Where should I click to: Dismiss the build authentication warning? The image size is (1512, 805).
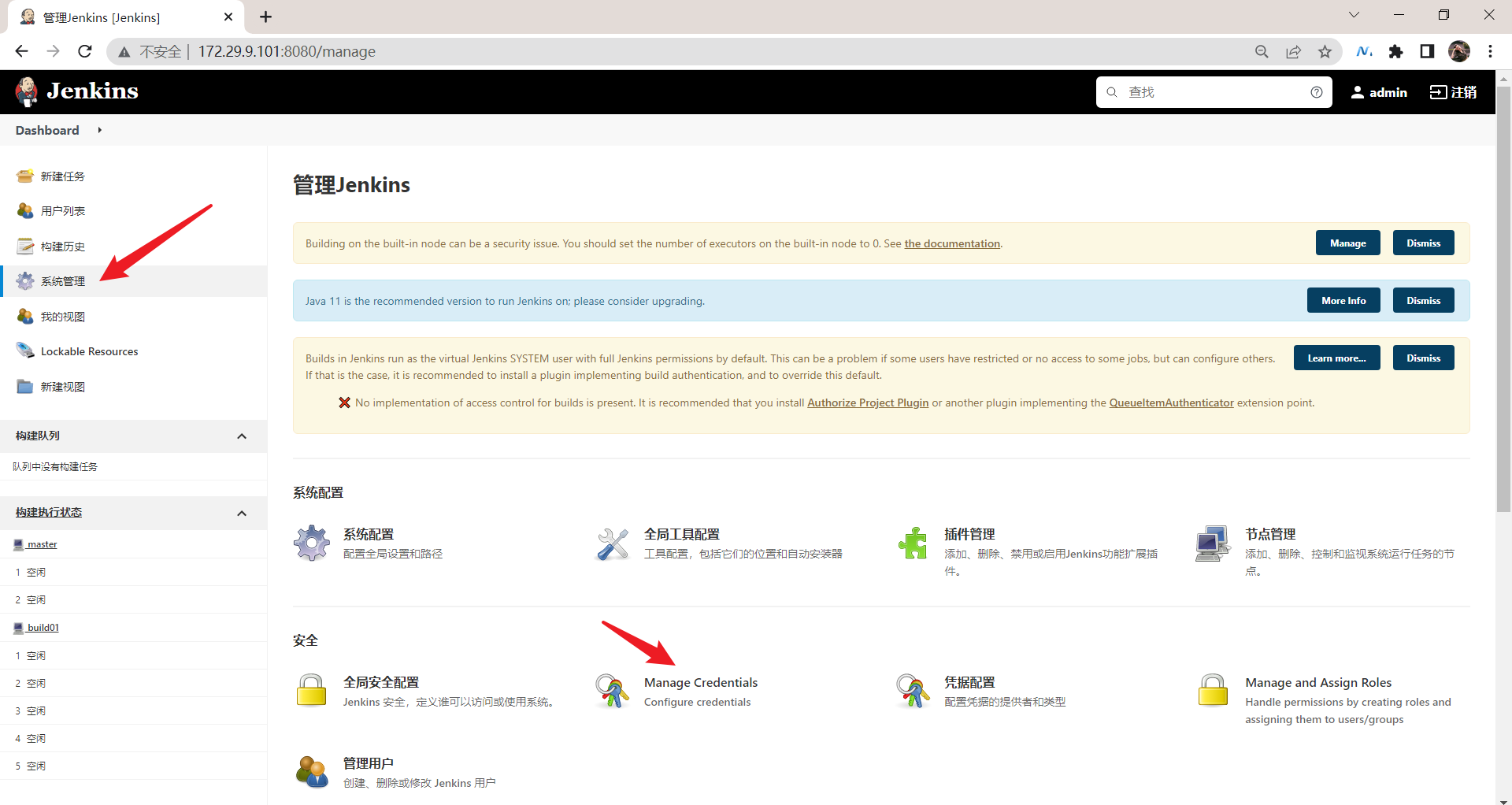coord(1424,358)
